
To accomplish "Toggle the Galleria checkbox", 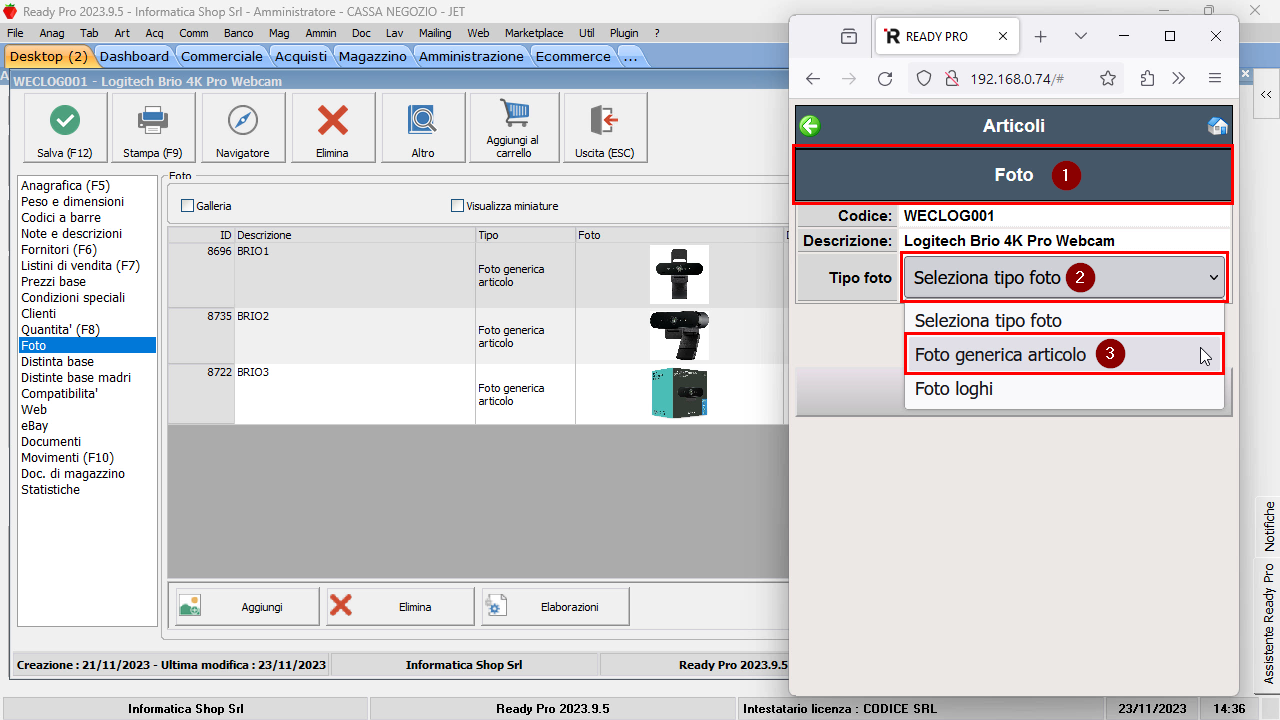I will 187,206.
